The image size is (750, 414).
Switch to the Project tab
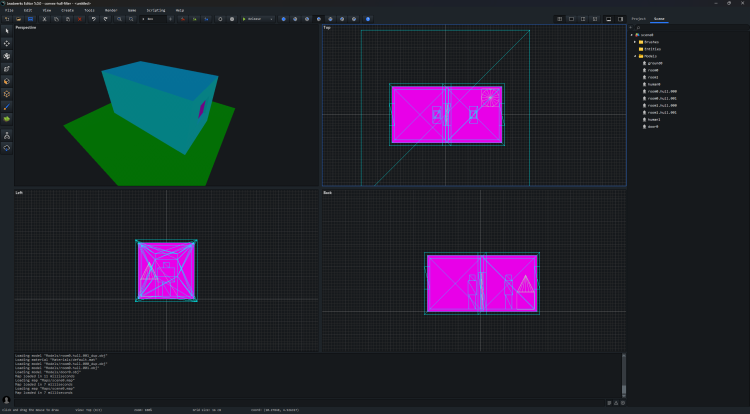pyautogui.click(x=638, y=19)
